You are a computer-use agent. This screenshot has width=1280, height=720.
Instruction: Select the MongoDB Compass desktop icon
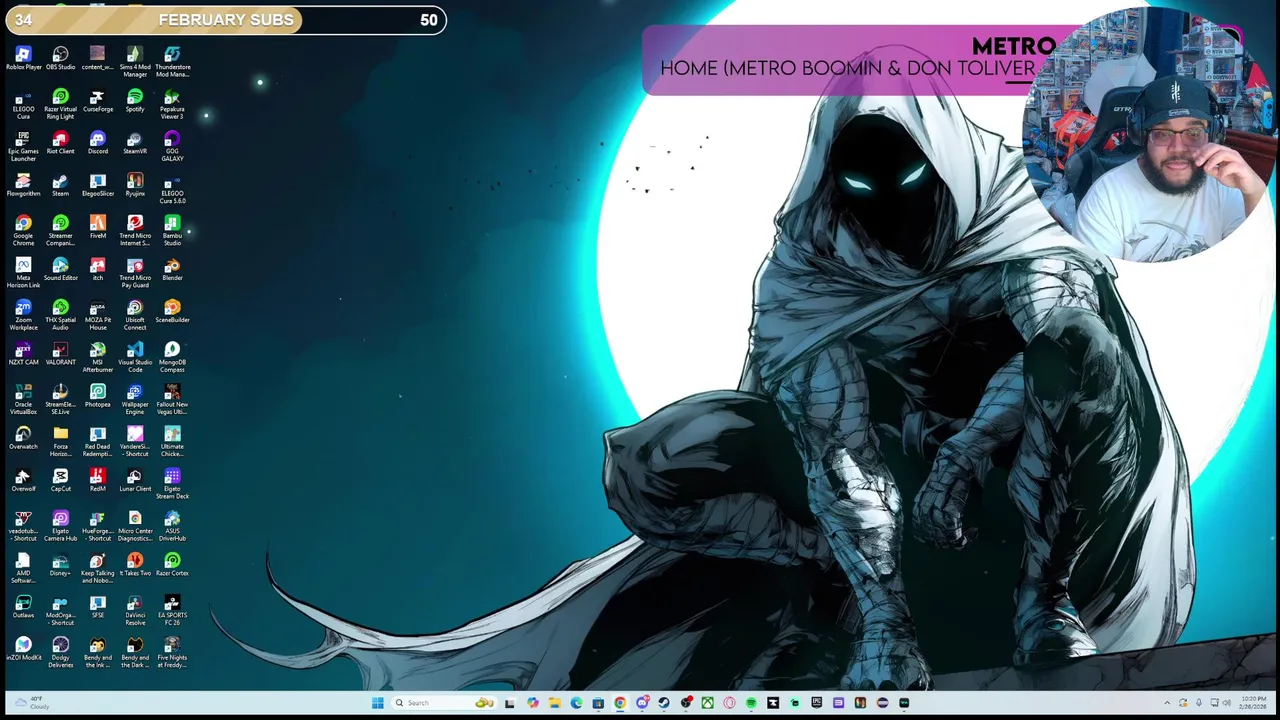pos(172,357)
